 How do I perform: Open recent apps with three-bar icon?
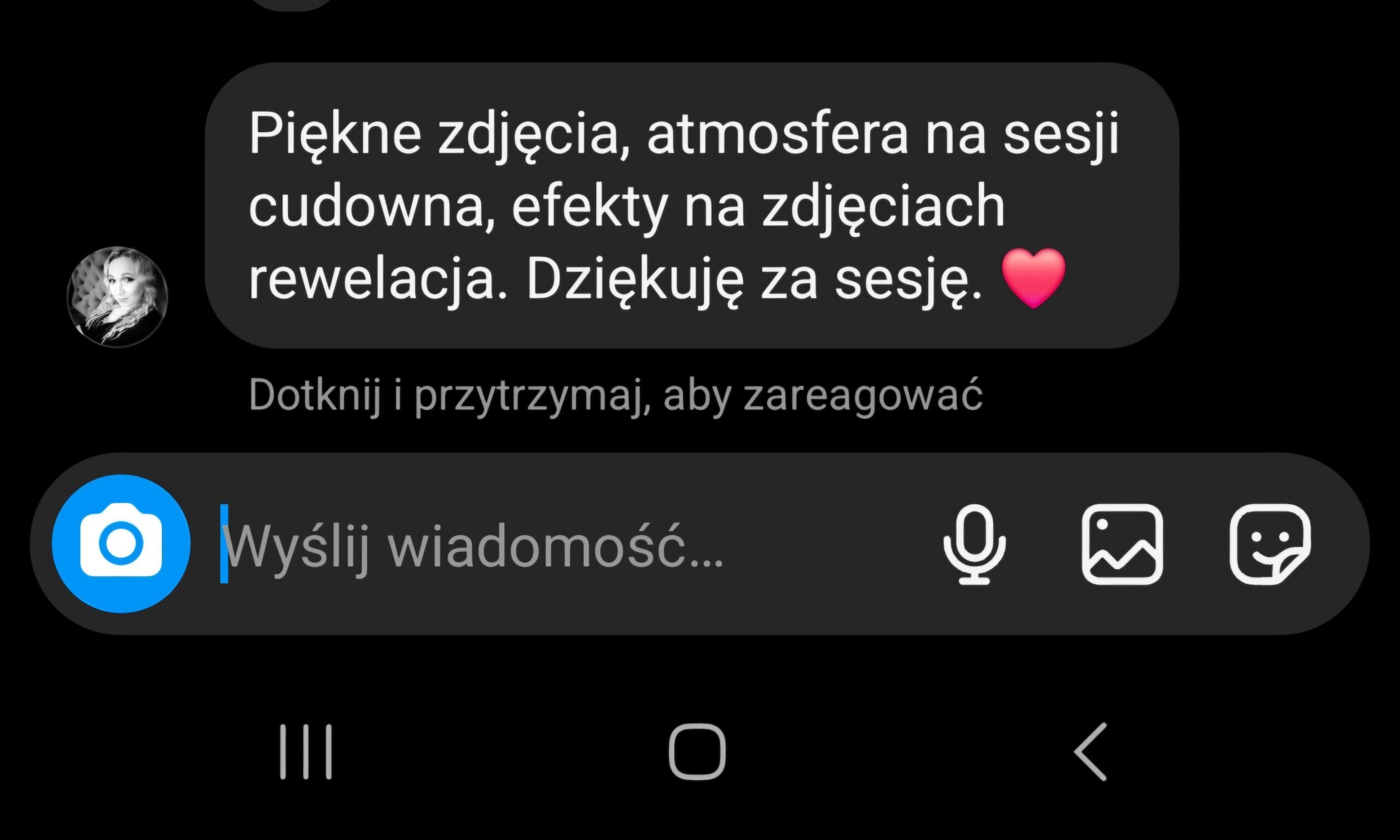coord(306,752)
